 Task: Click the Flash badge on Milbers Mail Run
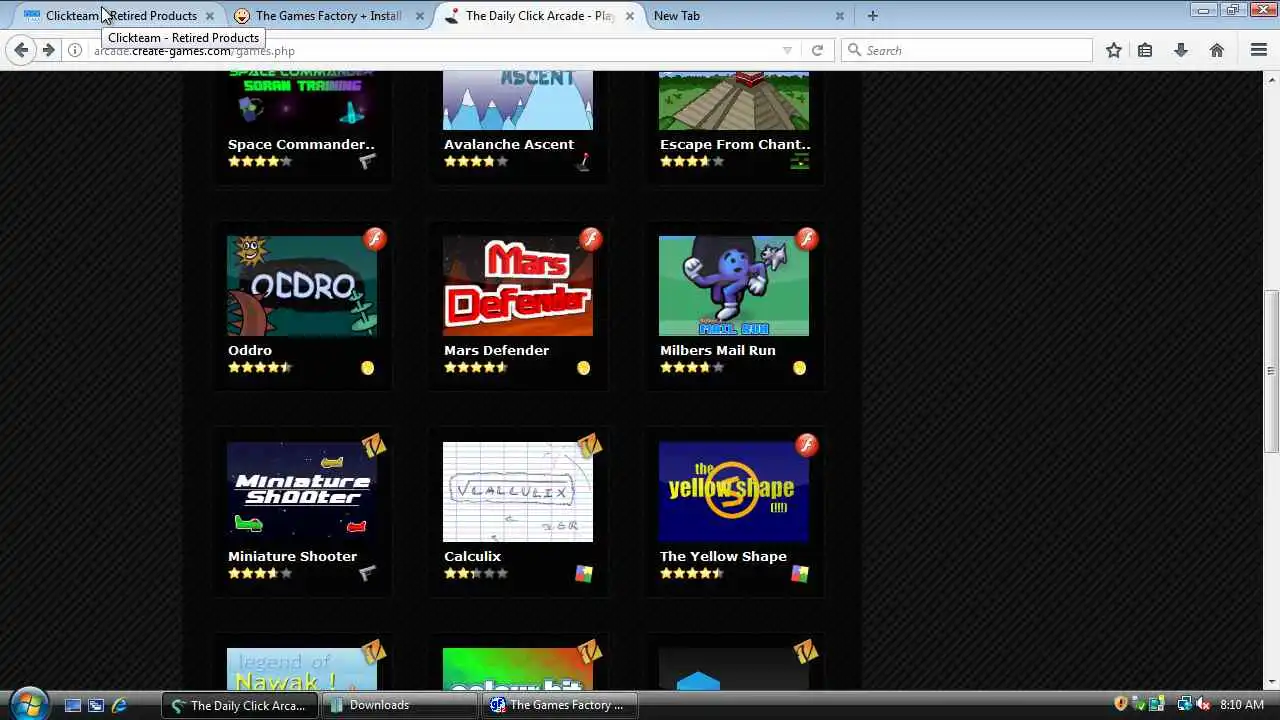pos(807,239)
